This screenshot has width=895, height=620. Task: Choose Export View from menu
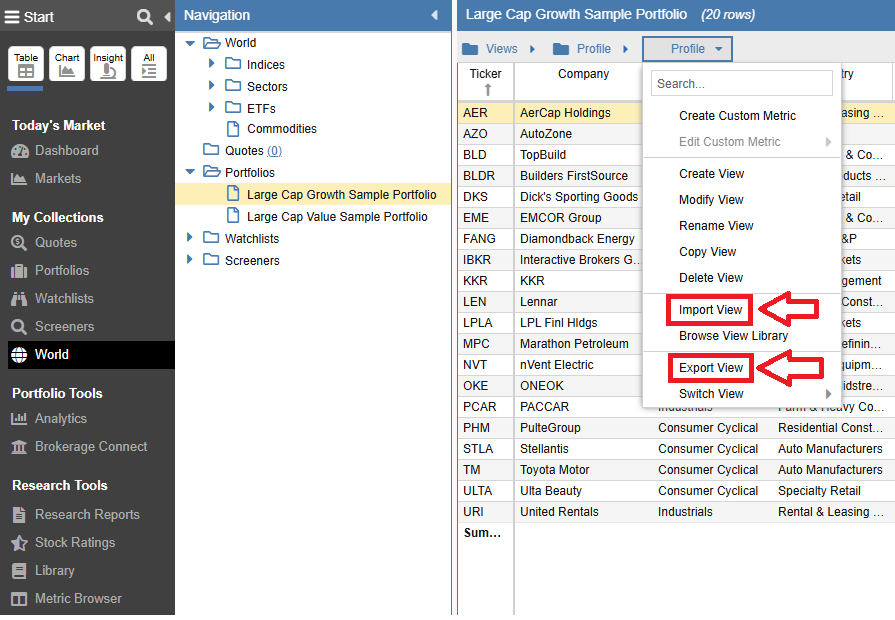(711, 368)
